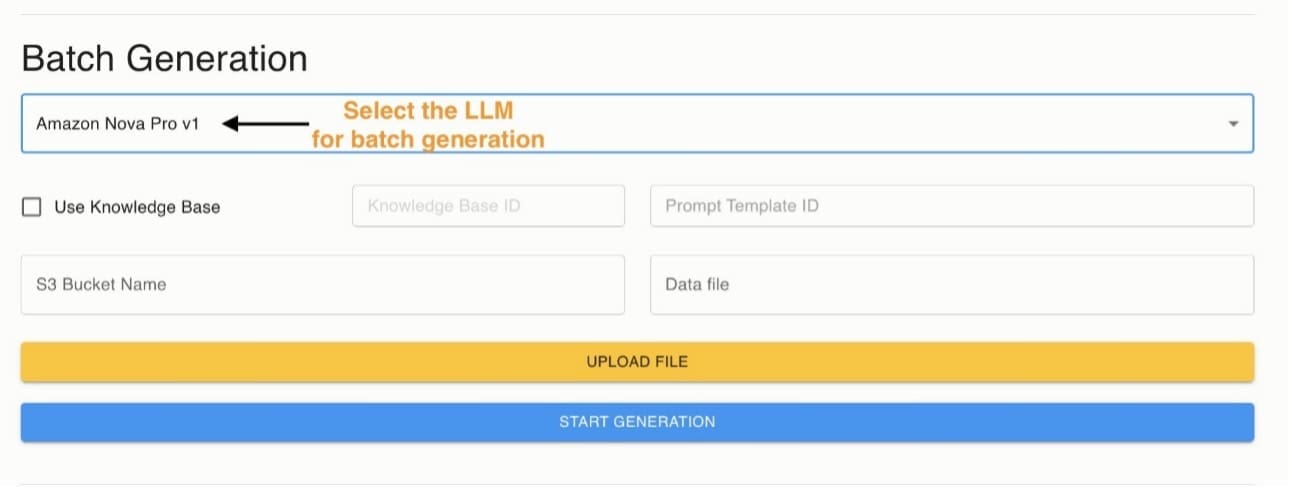Click the orange 'Select the LLM' annotation text

click(x=428, y=110)
